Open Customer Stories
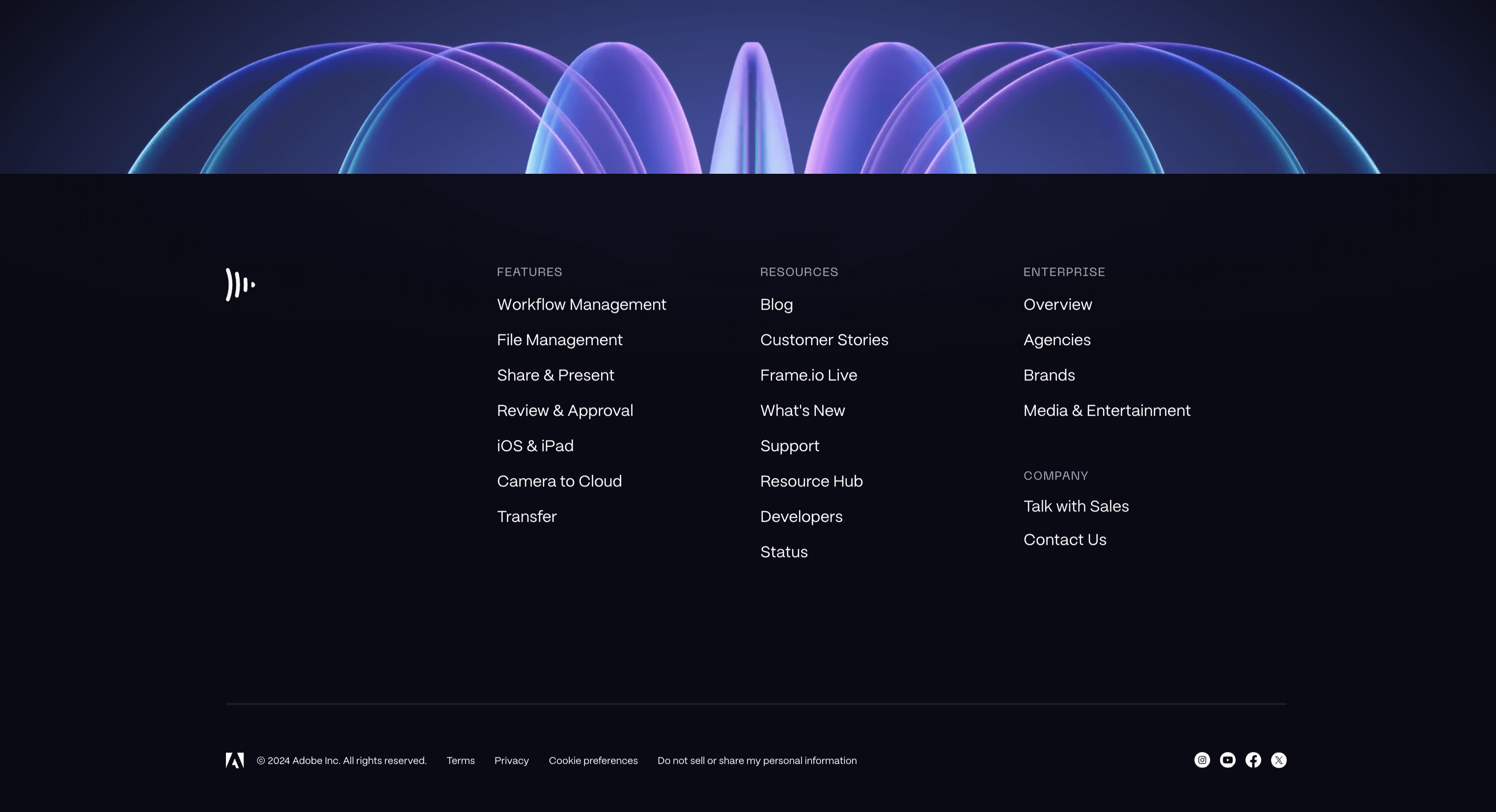The width and height of the screenshot is (1496, 812). (x=824, y=340)
